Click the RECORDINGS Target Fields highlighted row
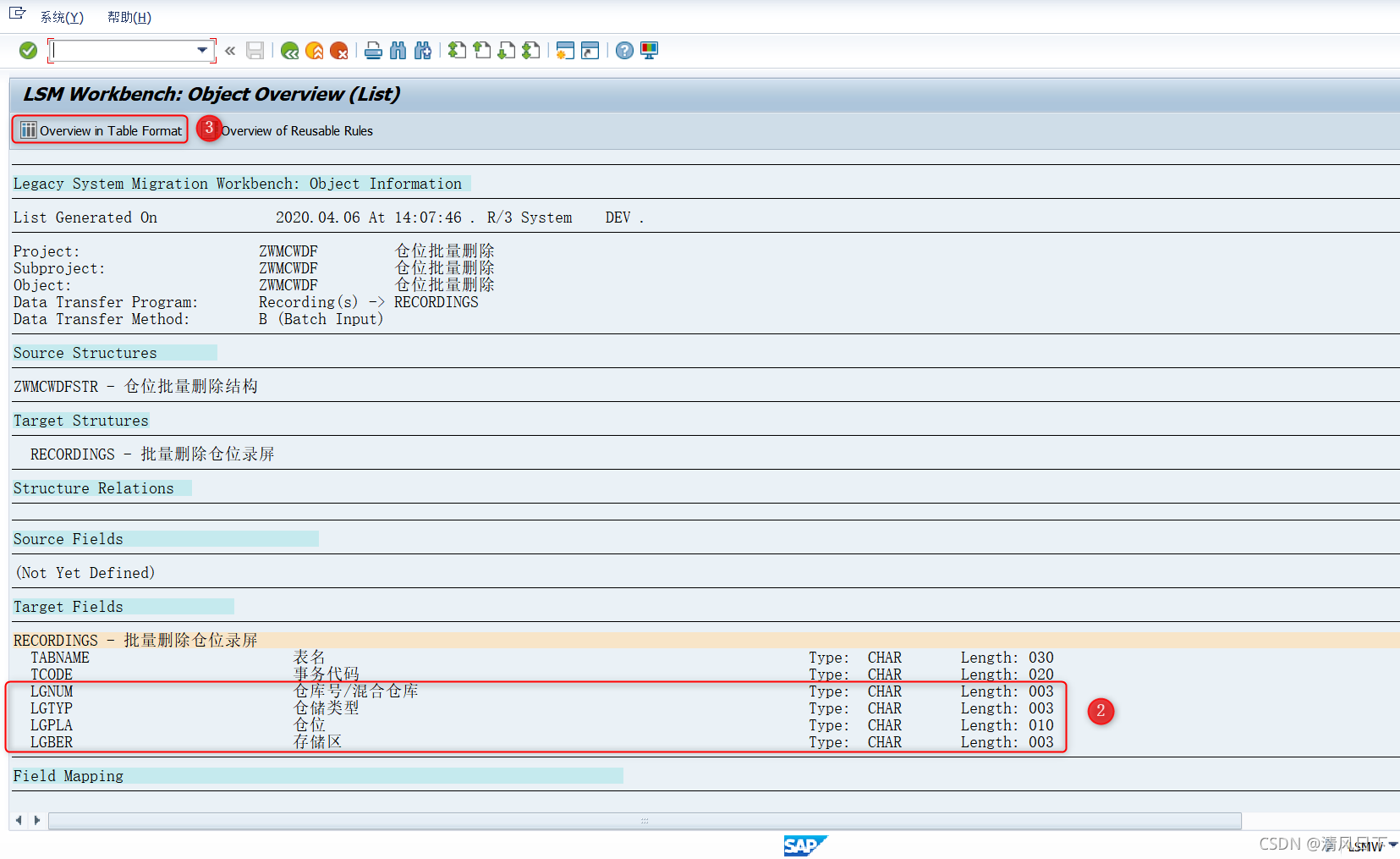The image size is (1400, 859). 705,641
